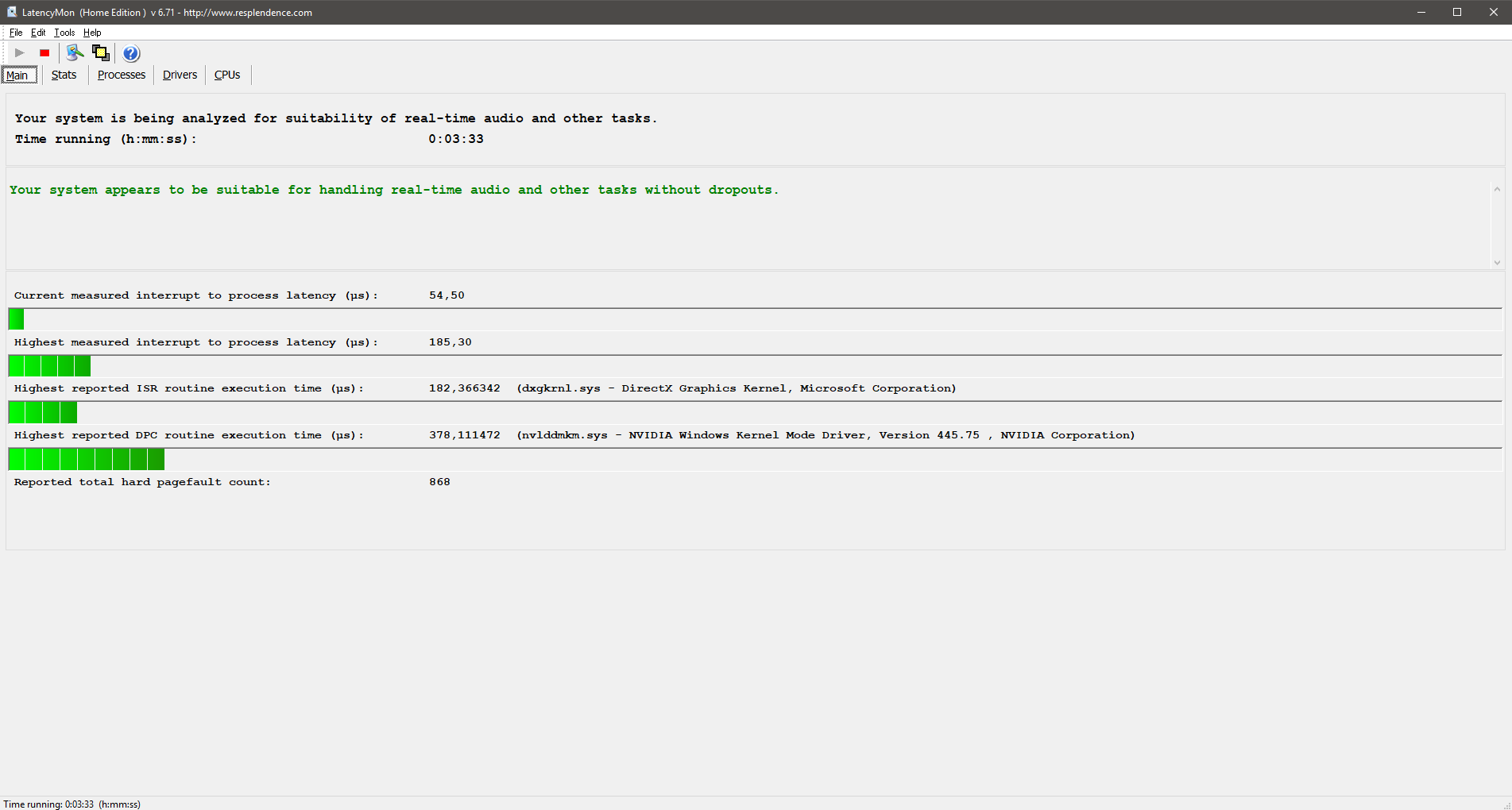Screen dimensions: 1512x810
Task: Close the LatencyMon window
Action: tap(1494, 12)
